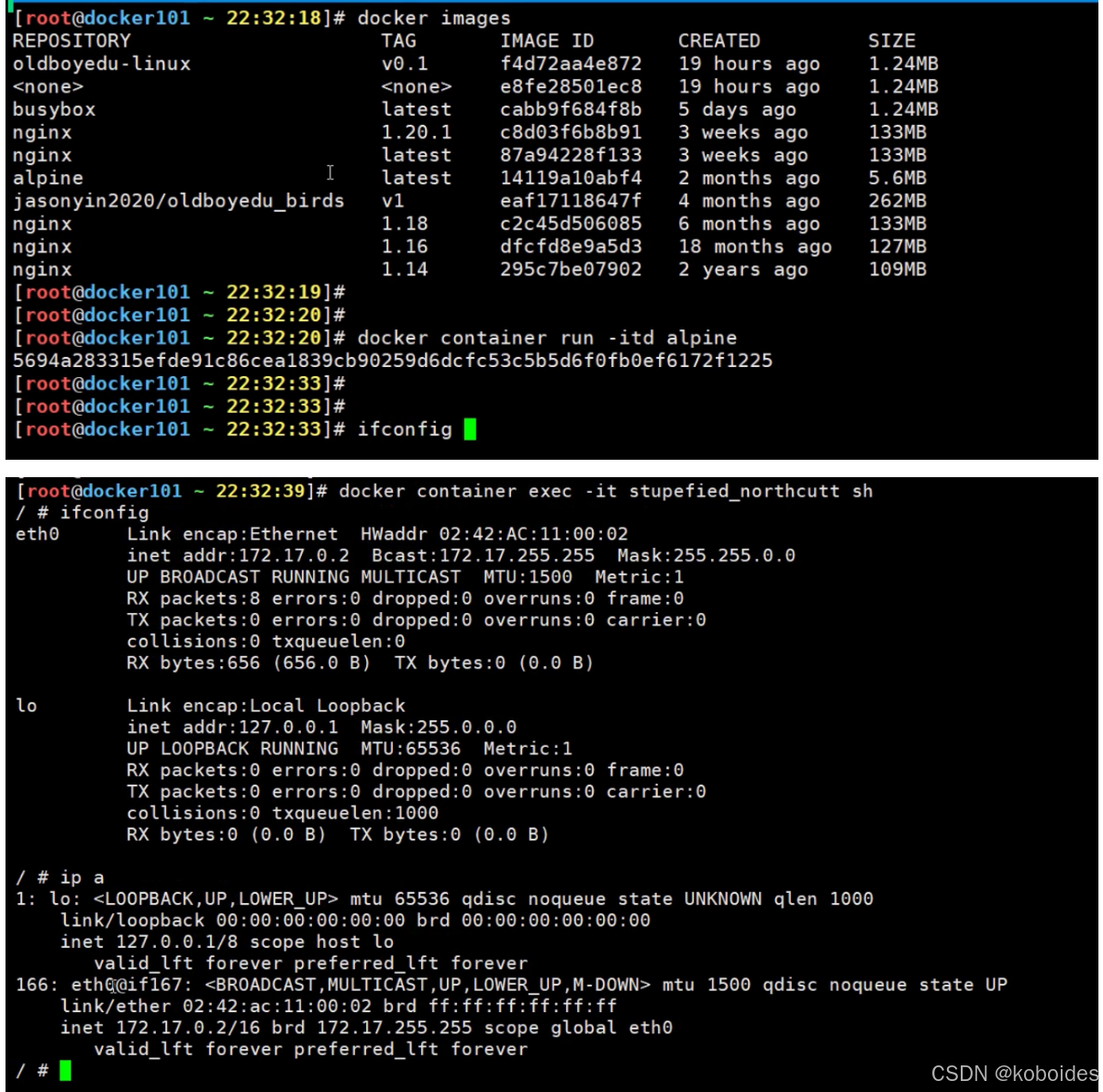Click the "inet addr:127.0.0.1" loopback address

coord(233,727)
